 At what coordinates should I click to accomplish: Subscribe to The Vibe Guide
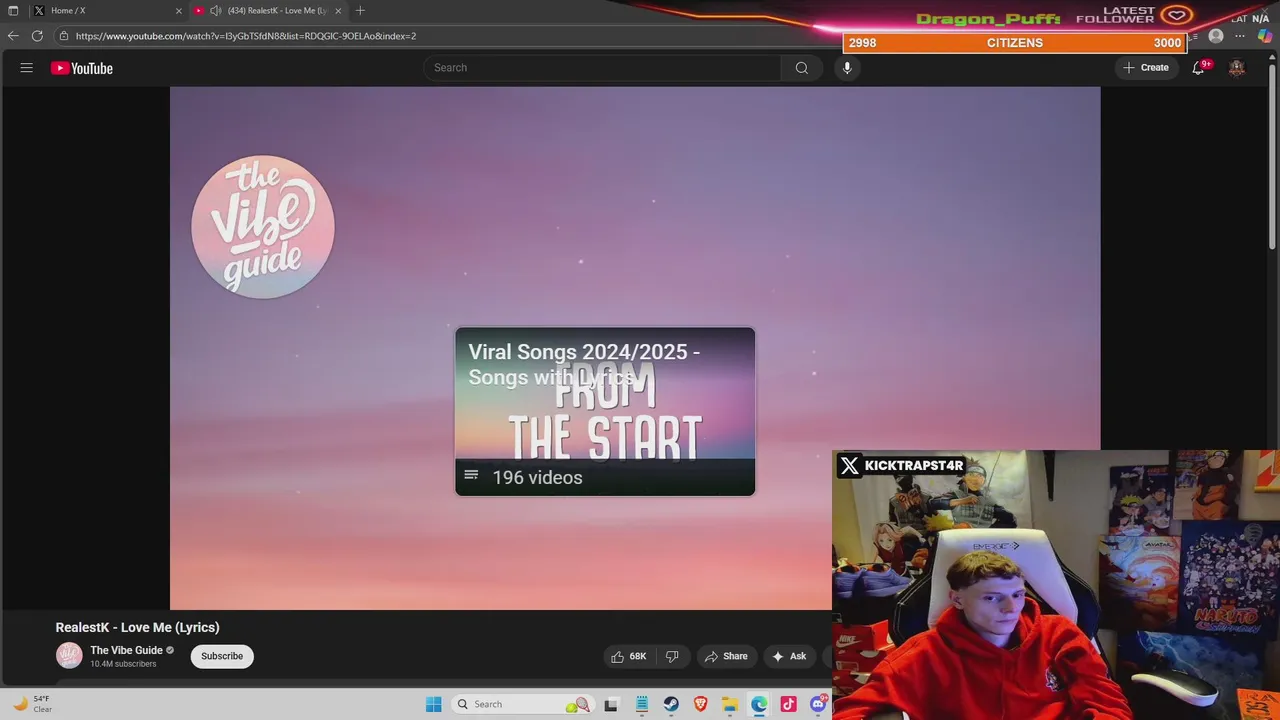pos(222,656)
